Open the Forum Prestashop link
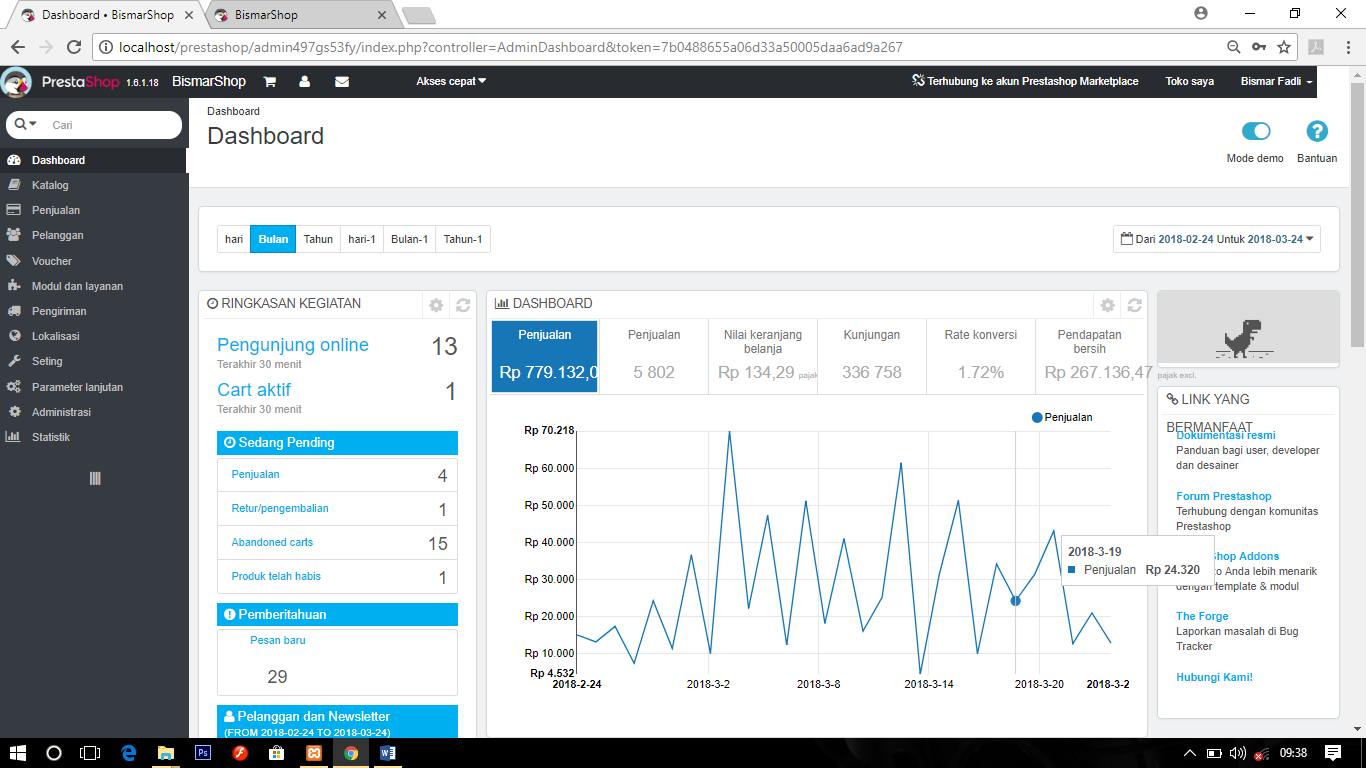Image resolution: width=1366 pixels, height=768 pixels. pos(1224,496)
